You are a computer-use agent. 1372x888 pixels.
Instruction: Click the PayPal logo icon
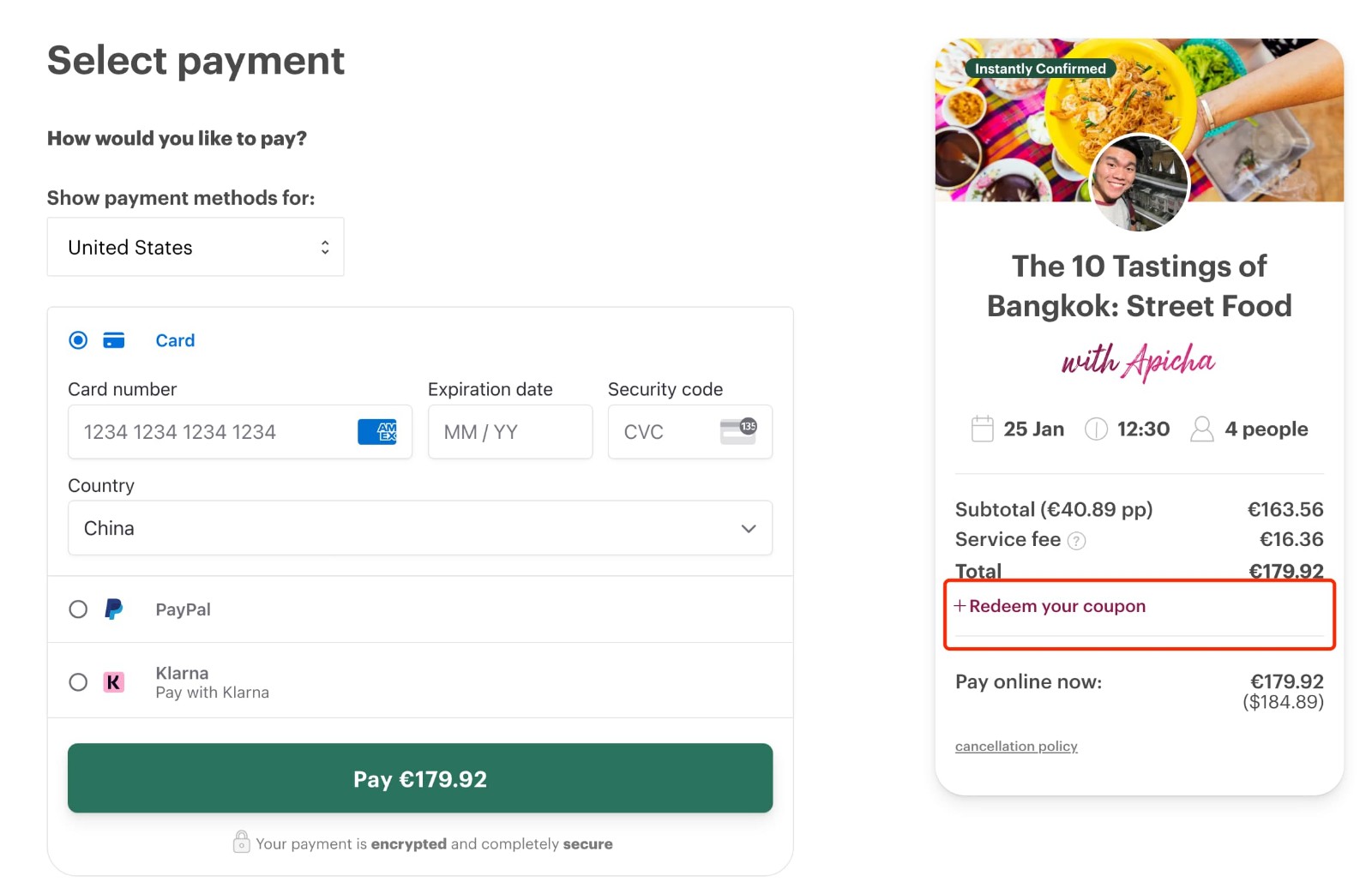tap(114, 609)
